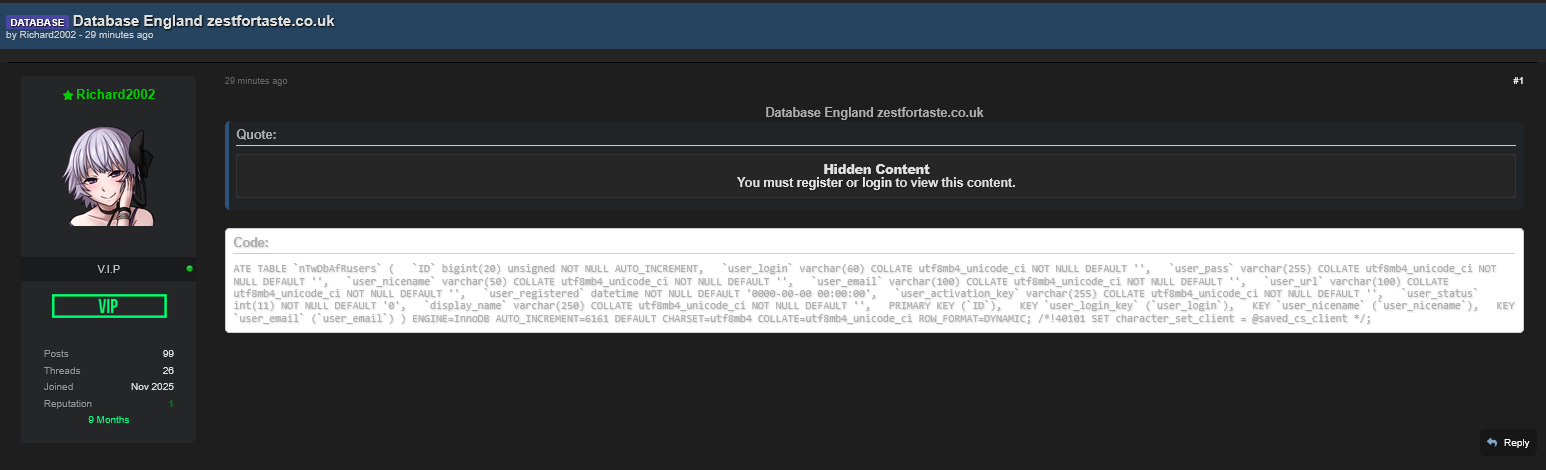Open the #1 post permalink
1546x470 pixels.
[1517, 81]
